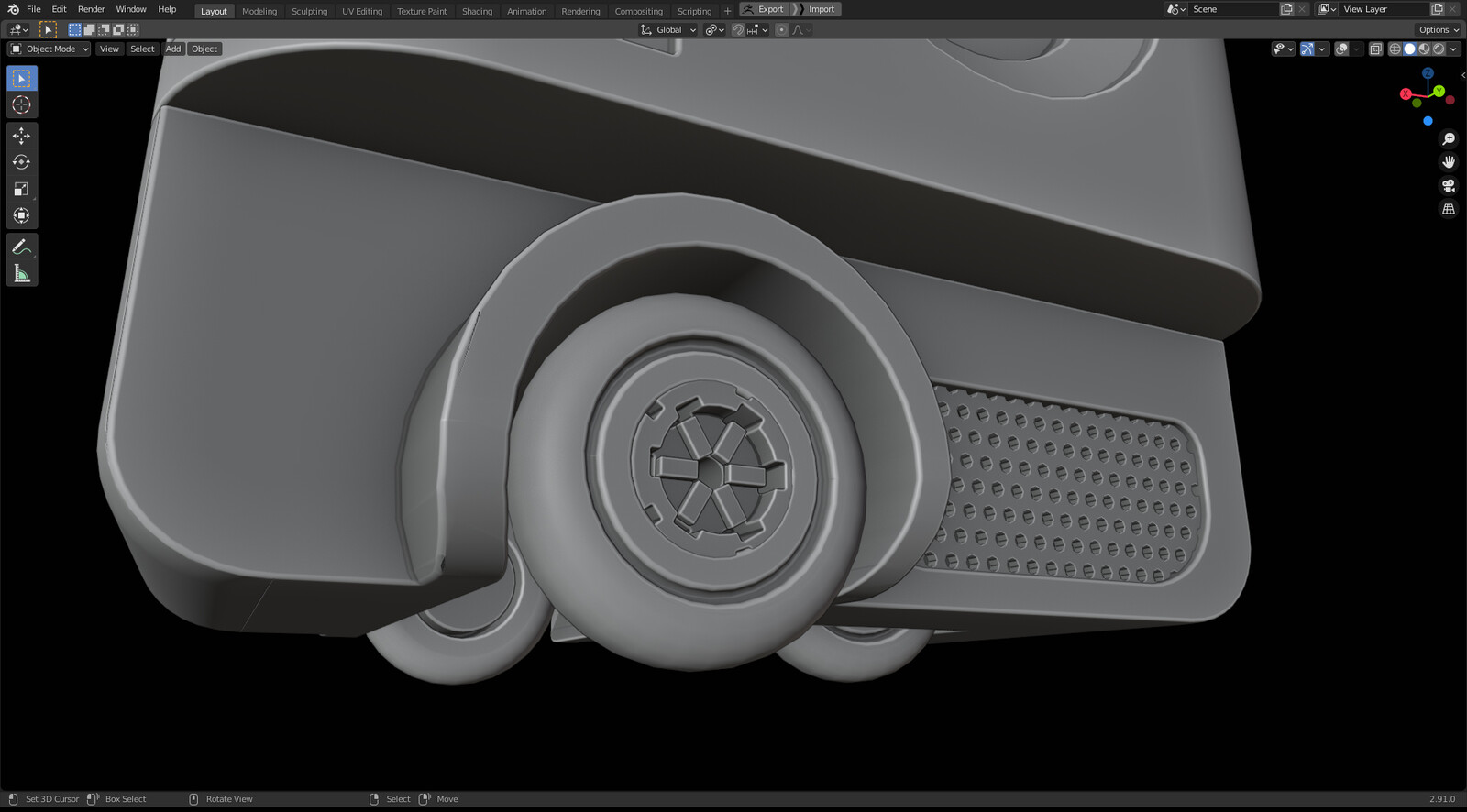Set selection mode to new selection
Viewport: 1467px width, 812px height.
[x=75, y=29]
